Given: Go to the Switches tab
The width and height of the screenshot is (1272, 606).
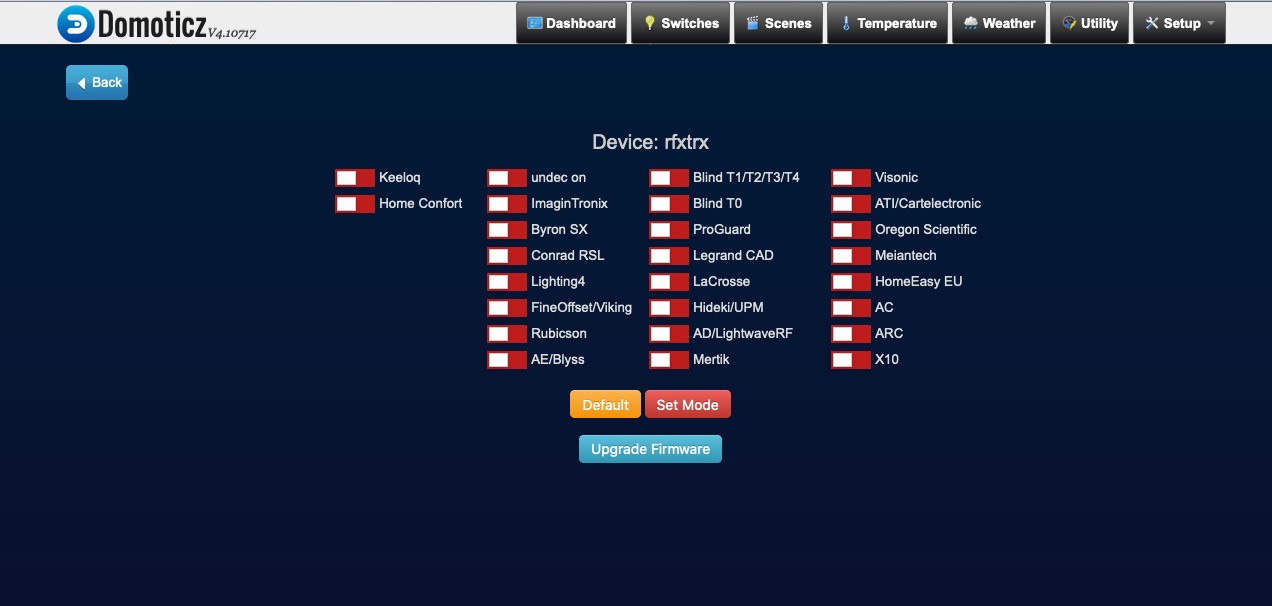Looking at the screenshot, I should [680, 23].
